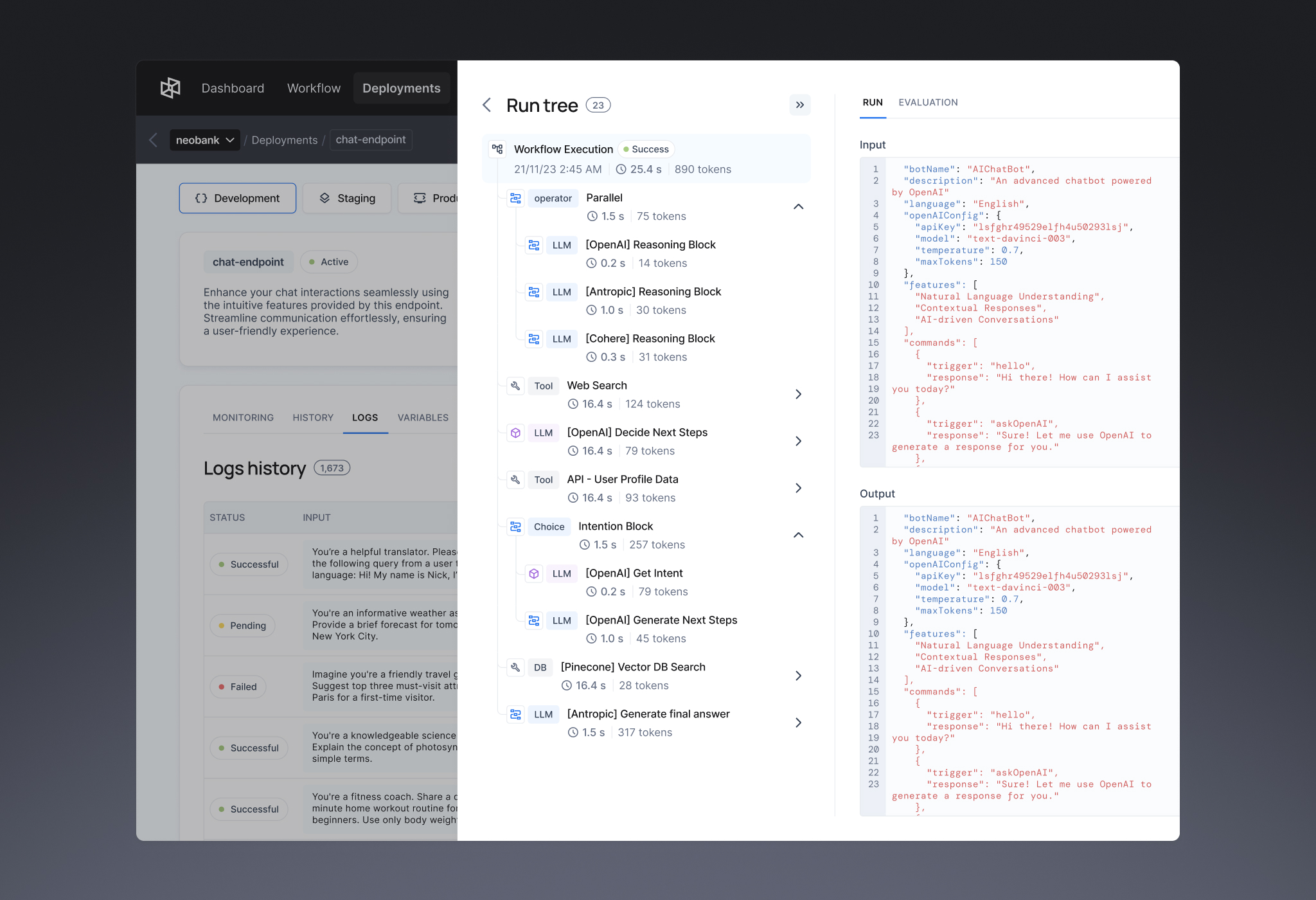Click the Workflow Execution node icon
This screenshot has width=1316, height=900.
point(497,149)
